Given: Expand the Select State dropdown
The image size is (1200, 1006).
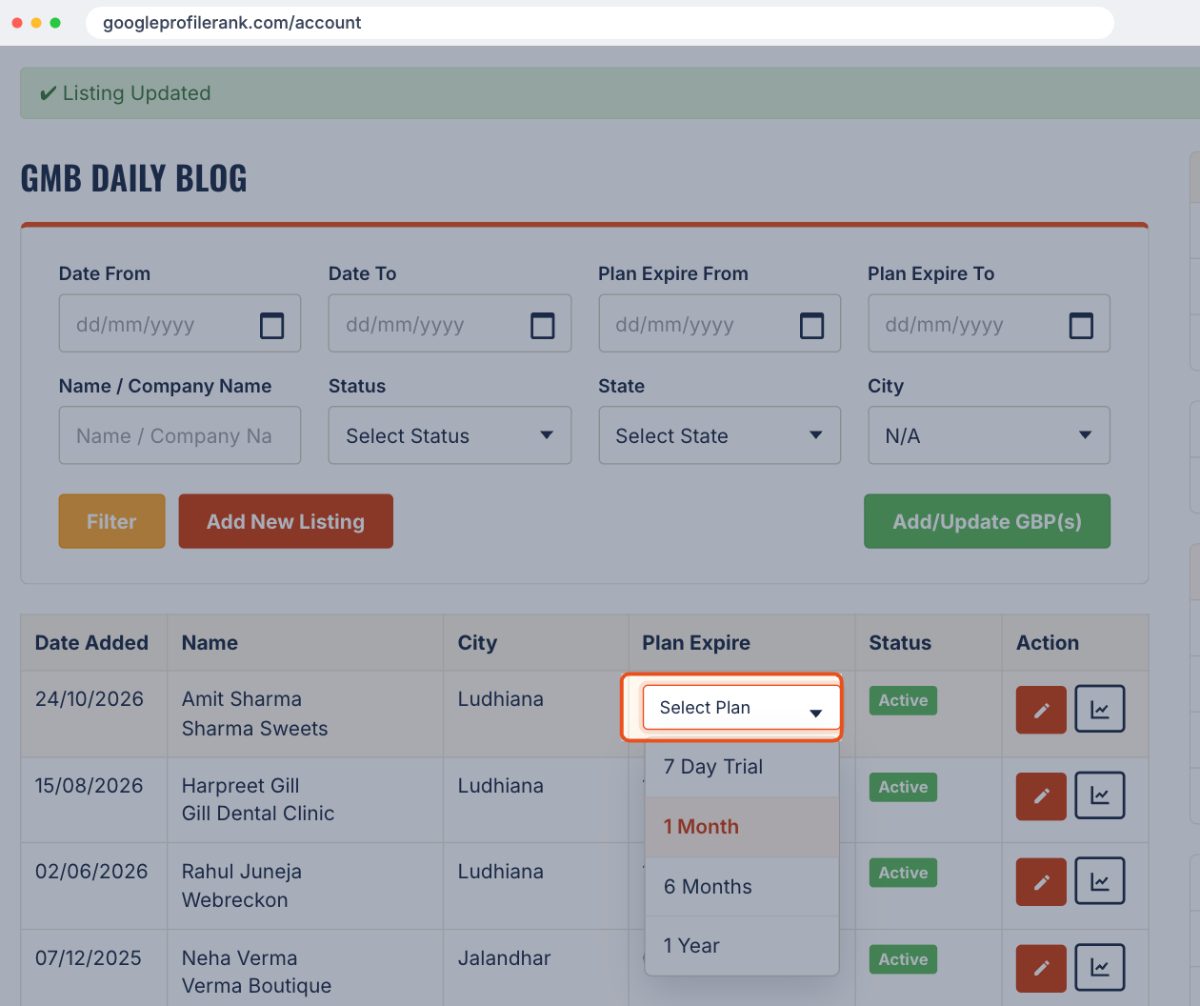Looking at the screenshot, I should pyautogui.click(x=720, y=435).
